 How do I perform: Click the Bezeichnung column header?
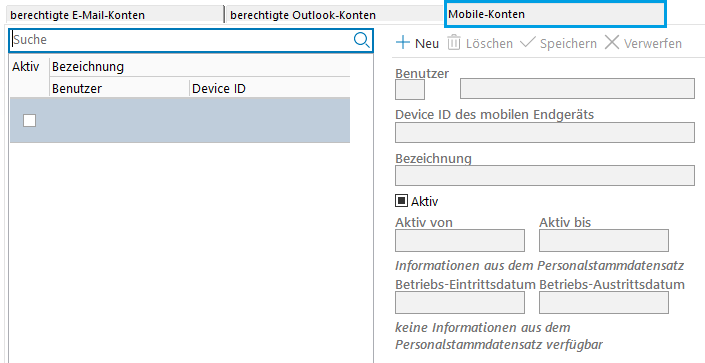pyautogui.click(x=200, y=67)
